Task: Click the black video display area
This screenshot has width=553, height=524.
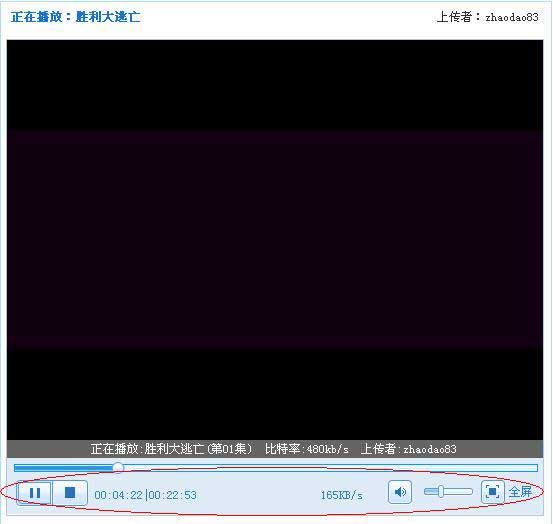Action: 275,240
